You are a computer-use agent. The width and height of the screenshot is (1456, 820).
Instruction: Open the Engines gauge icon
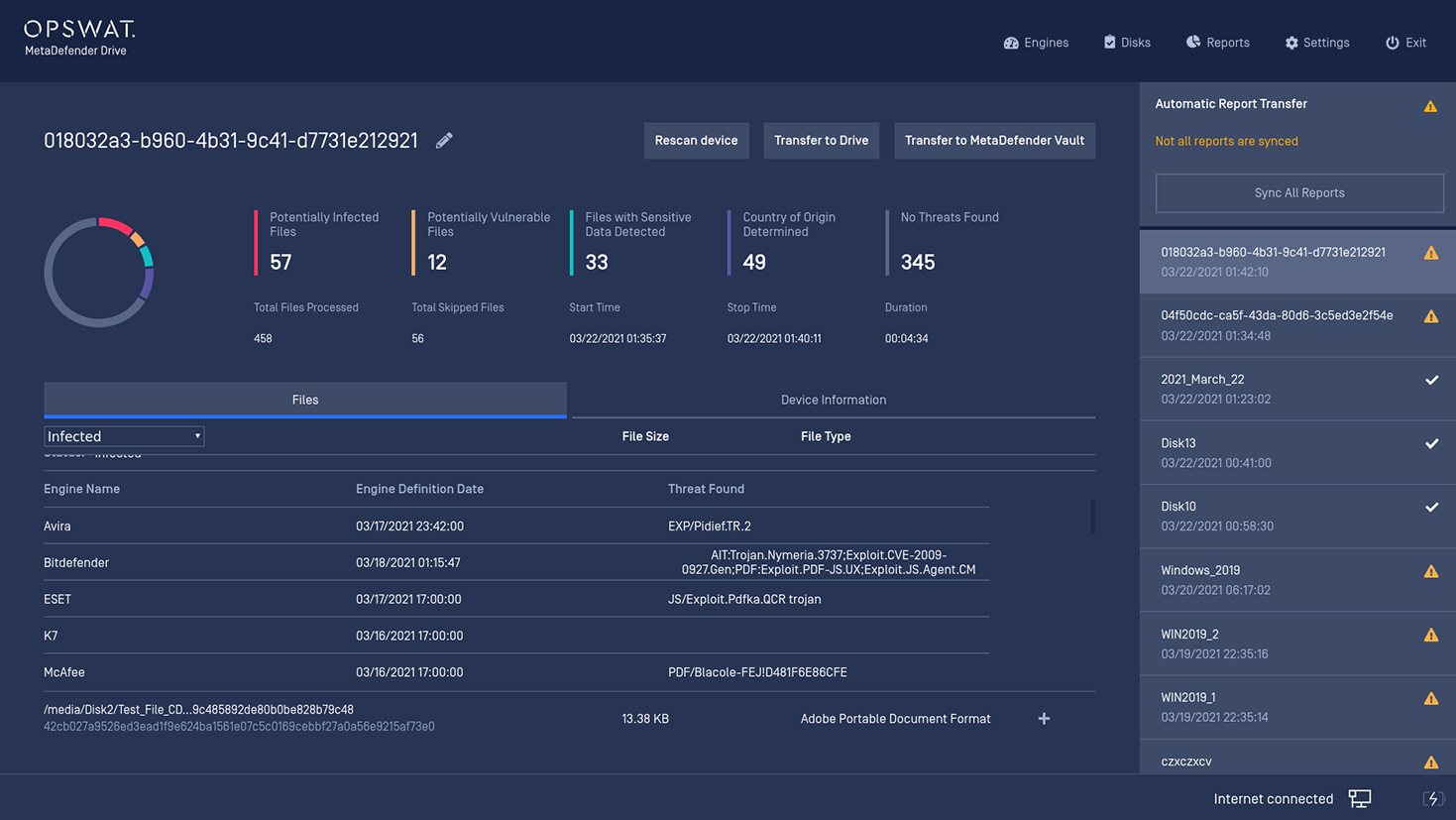pos(1011,43)
